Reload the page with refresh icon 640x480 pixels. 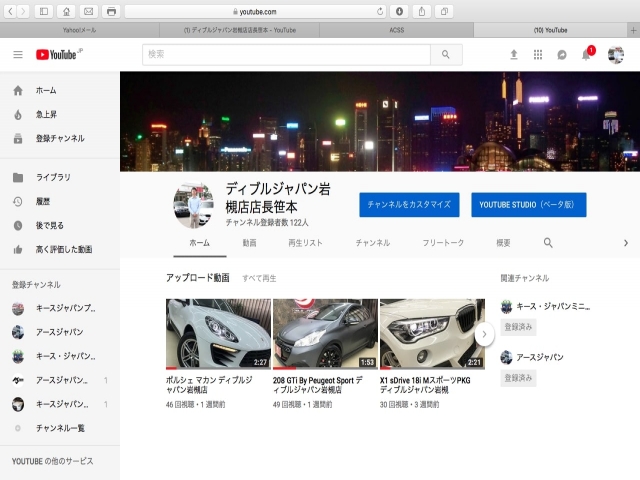380,11
